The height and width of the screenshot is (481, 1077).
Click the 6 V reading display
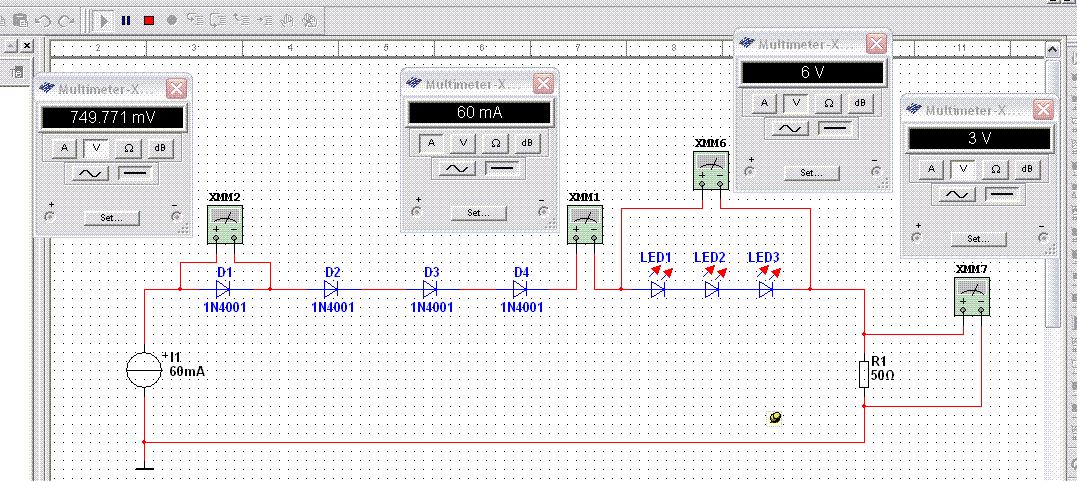tap(813, 73)
